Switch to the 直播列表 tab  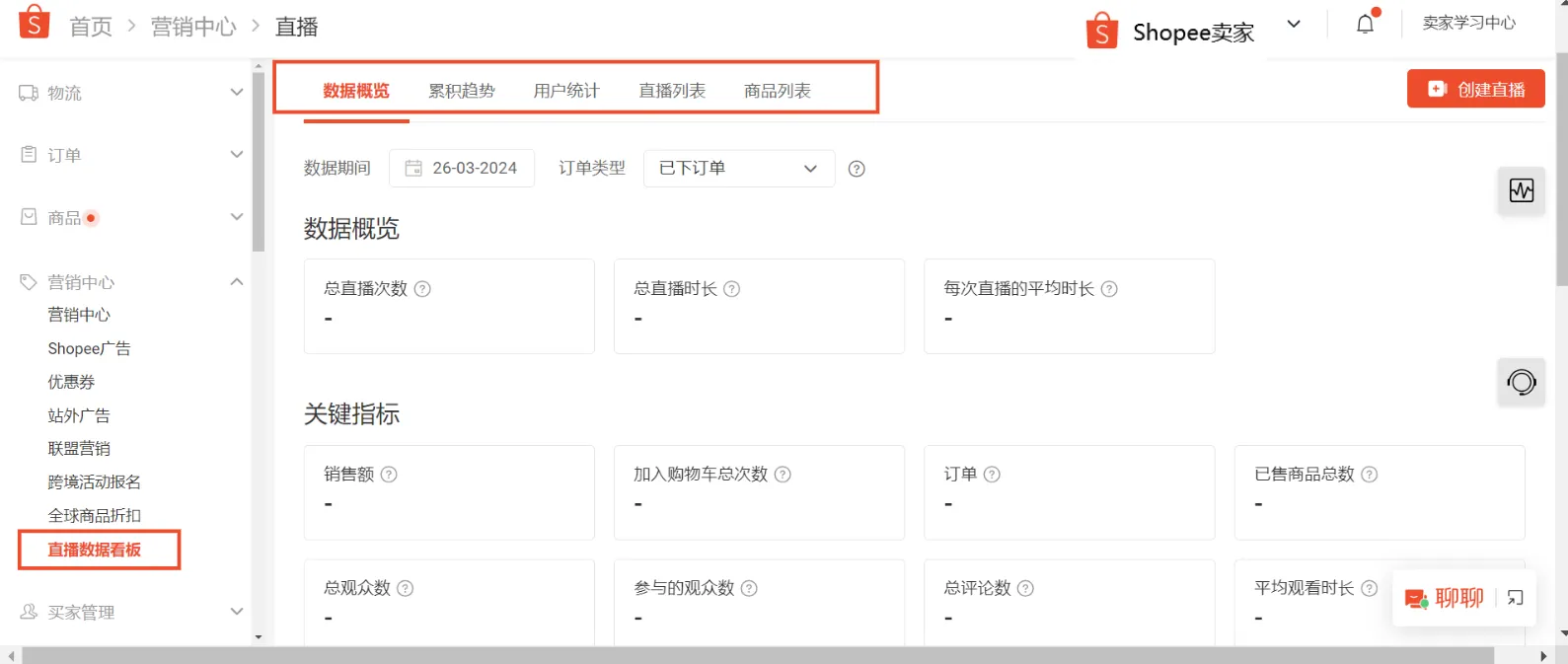point(672,91)
